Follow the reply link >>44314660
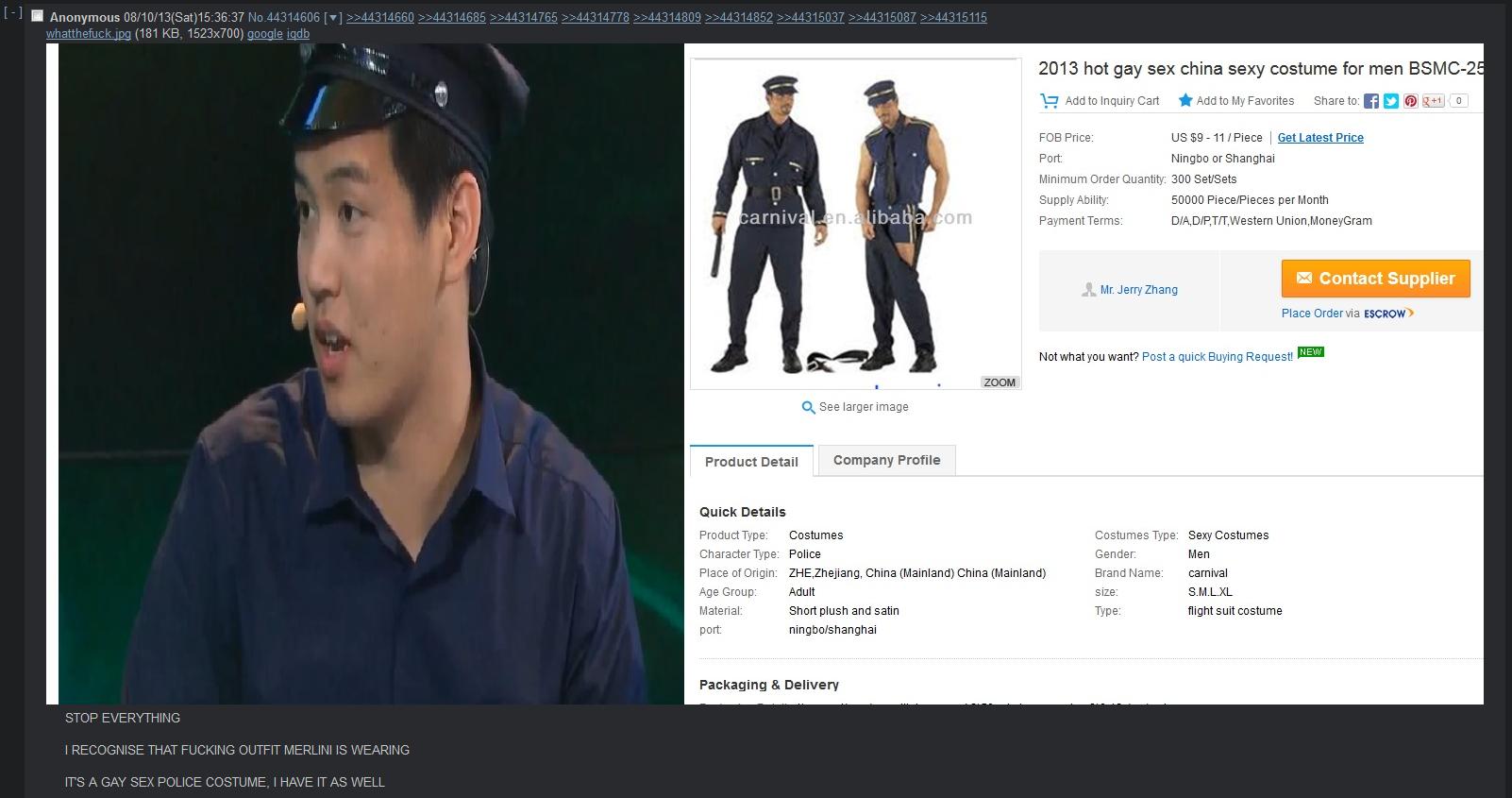 pos(380,18)
